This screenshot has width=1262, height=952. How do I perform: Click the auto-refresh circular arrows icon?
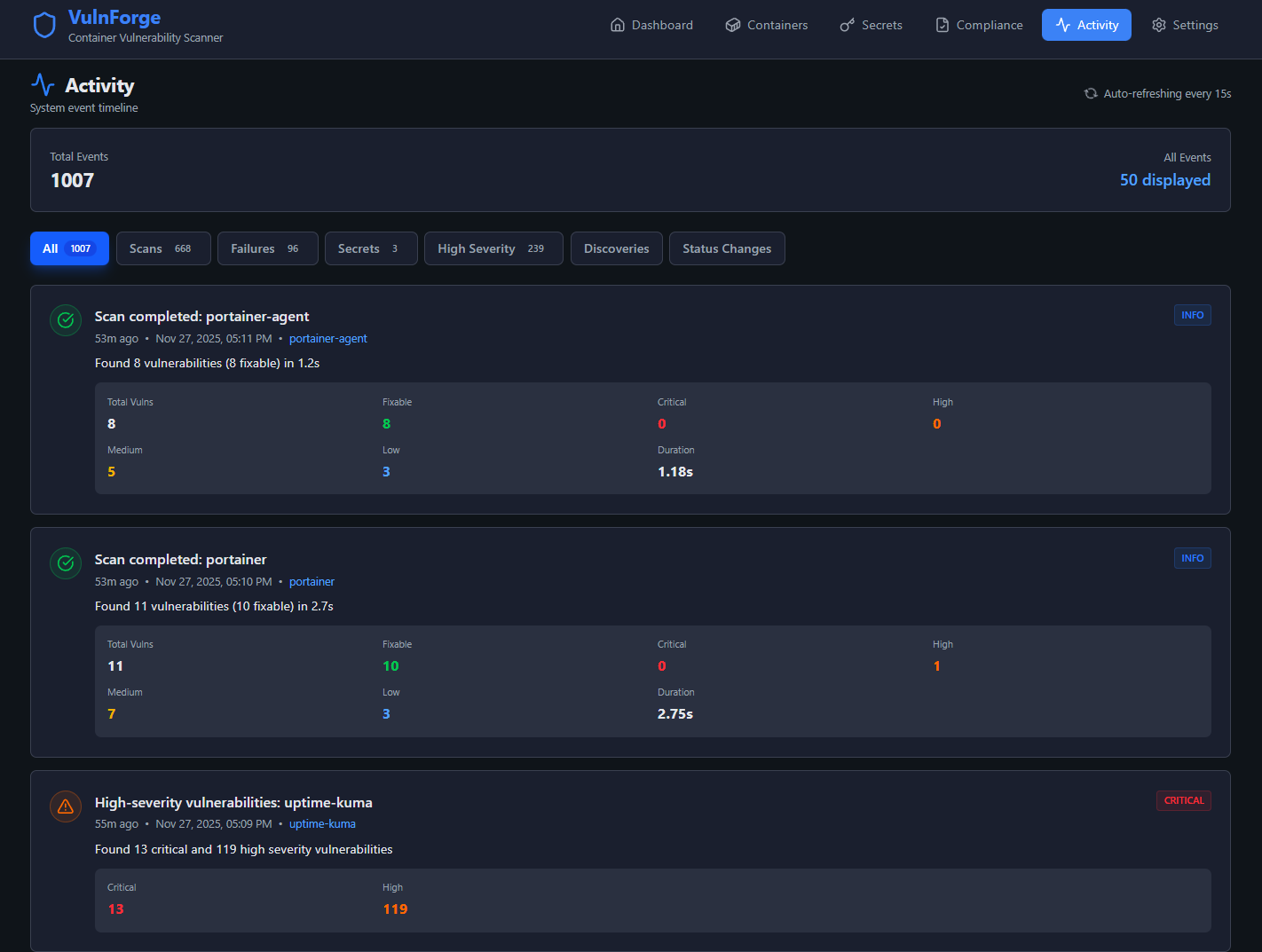pyautogui.click(x=1091, y=93)
